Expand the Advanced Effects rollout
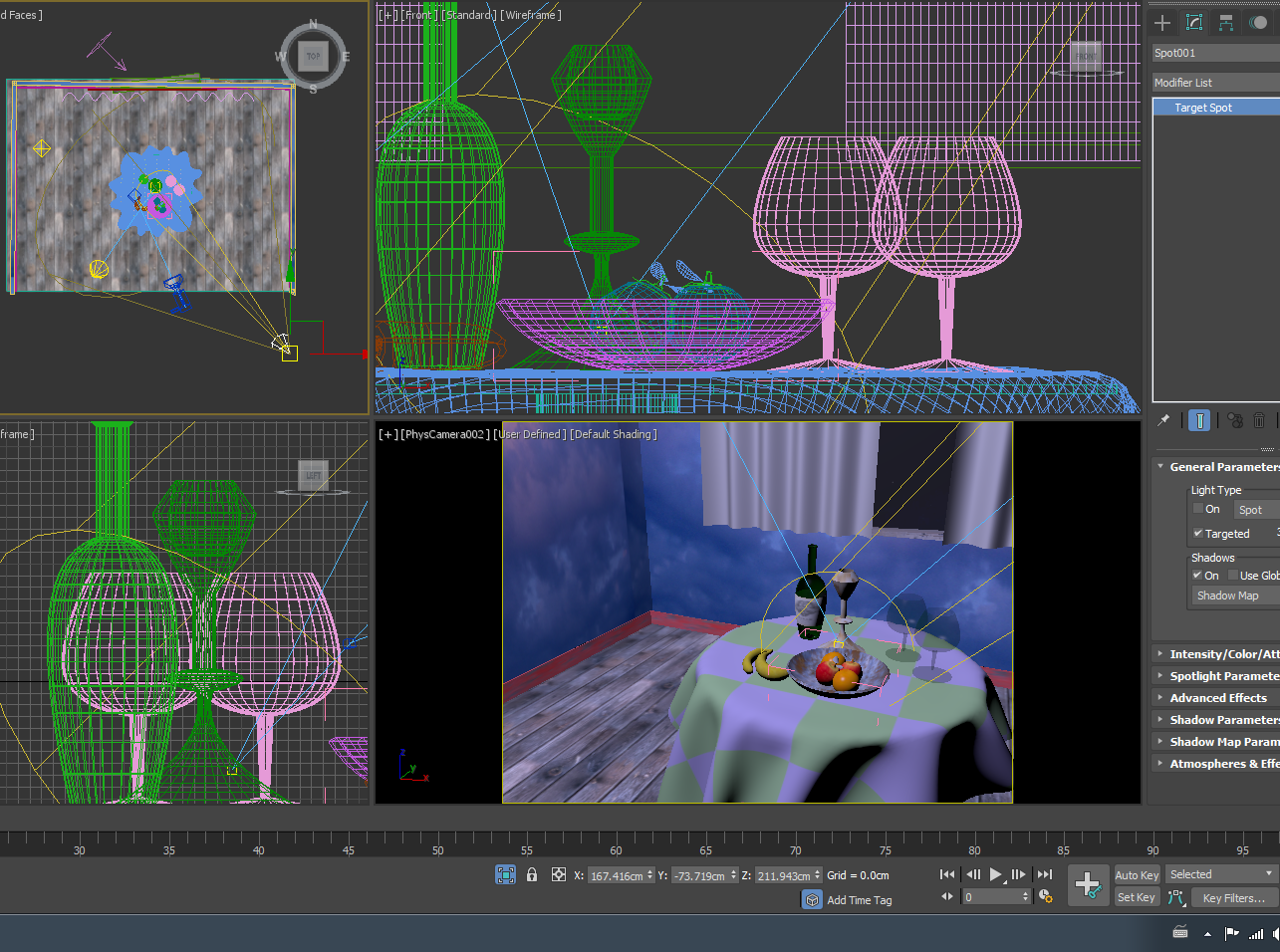This screenshot has width=1280, height=952. [x=1217, y=698]
